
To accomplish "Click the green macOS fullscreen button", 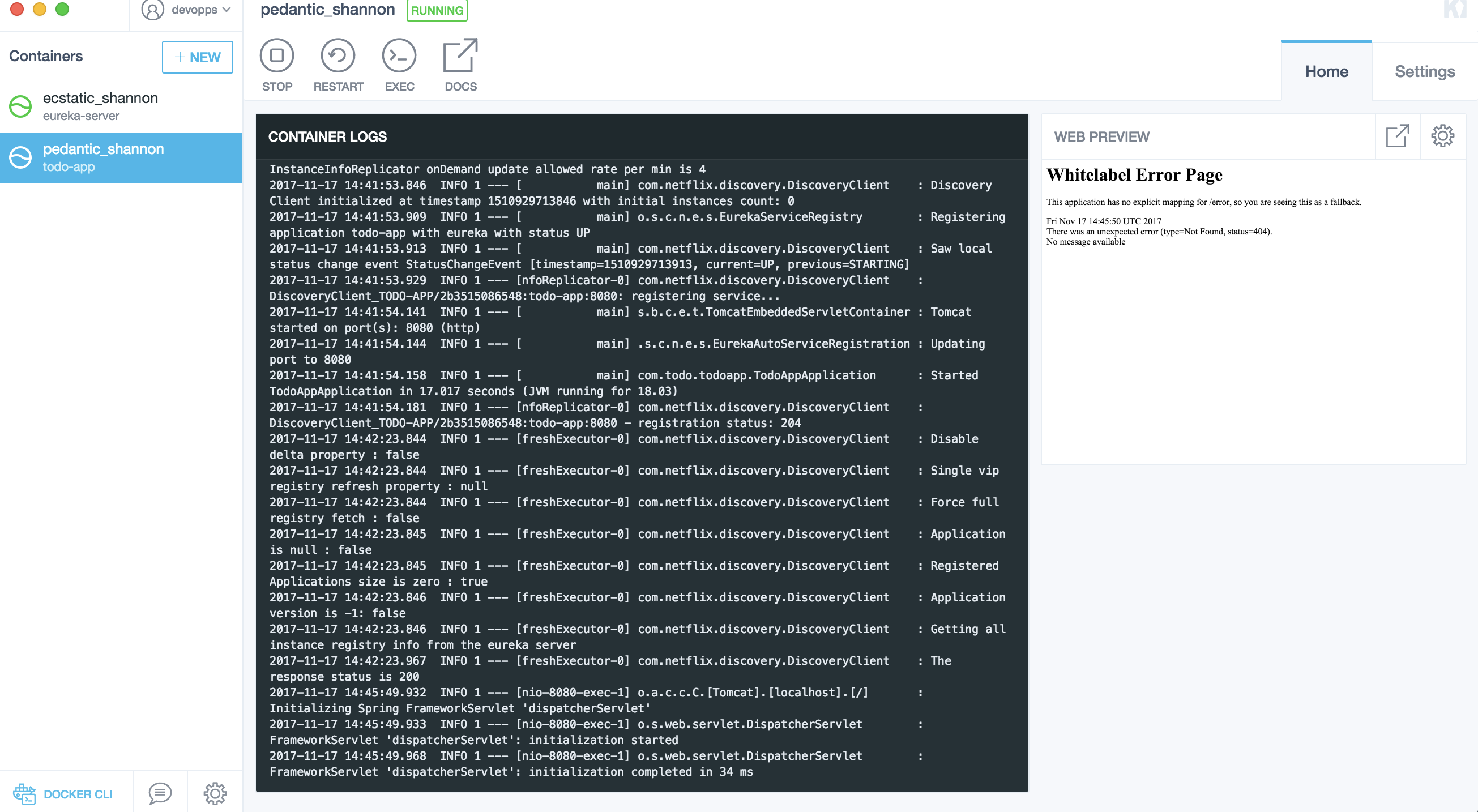I will (x=62, y=8).
